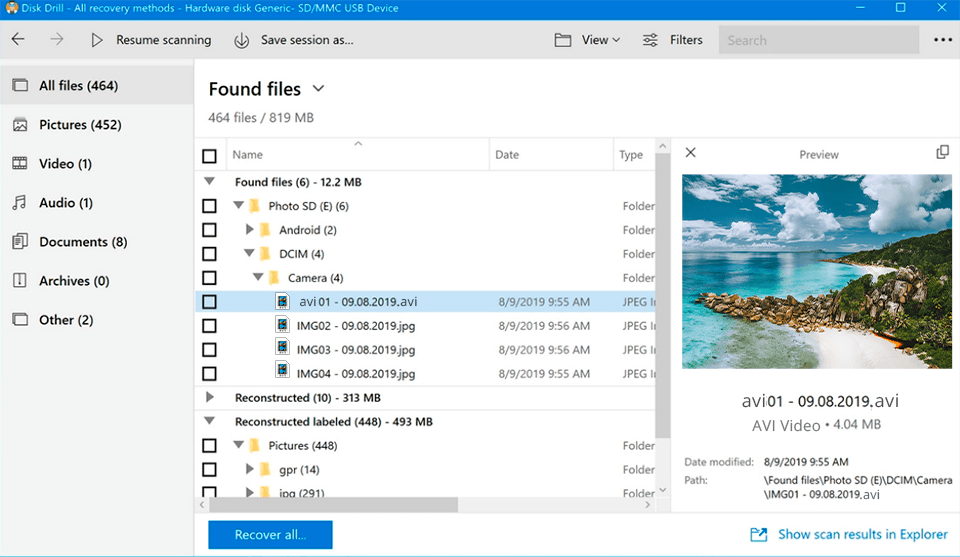Open Filters panel via its label
This screenshot has height=557, width=960.
click(x=686, y=40)
